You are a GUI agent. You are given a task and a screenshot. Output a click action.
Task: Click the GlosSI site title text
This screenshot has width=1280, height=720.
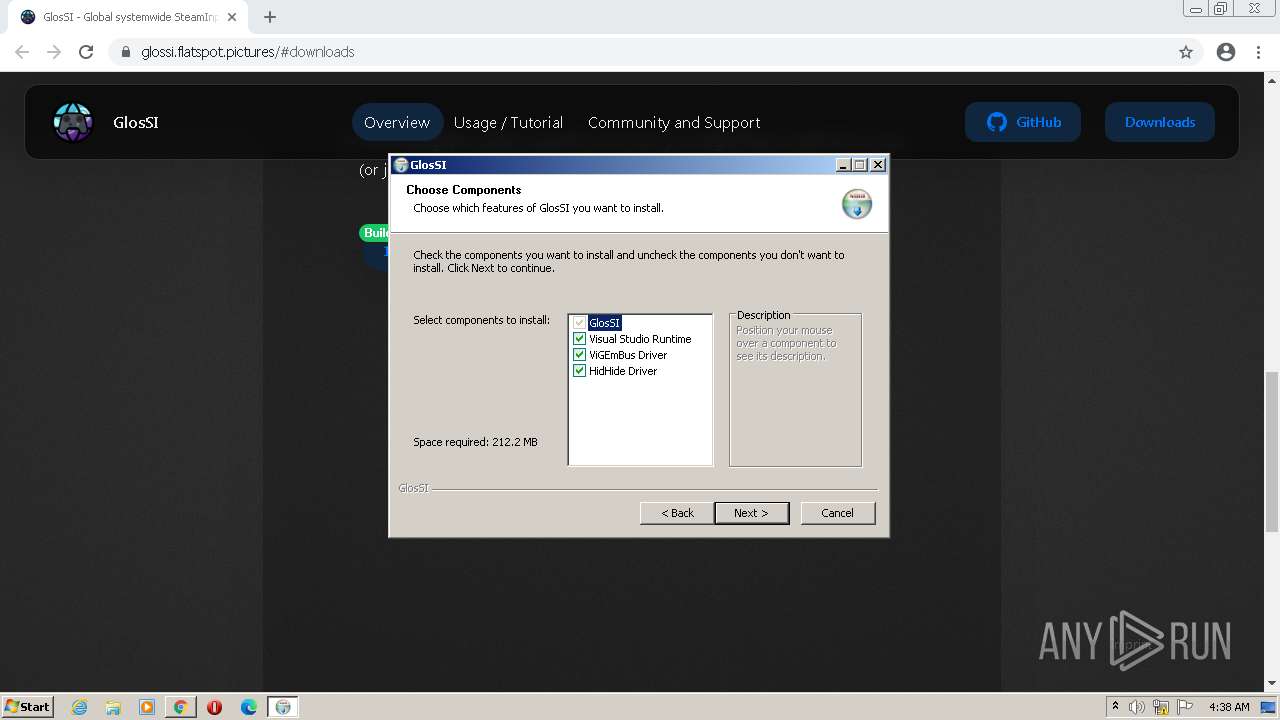(x=136, y=122)
